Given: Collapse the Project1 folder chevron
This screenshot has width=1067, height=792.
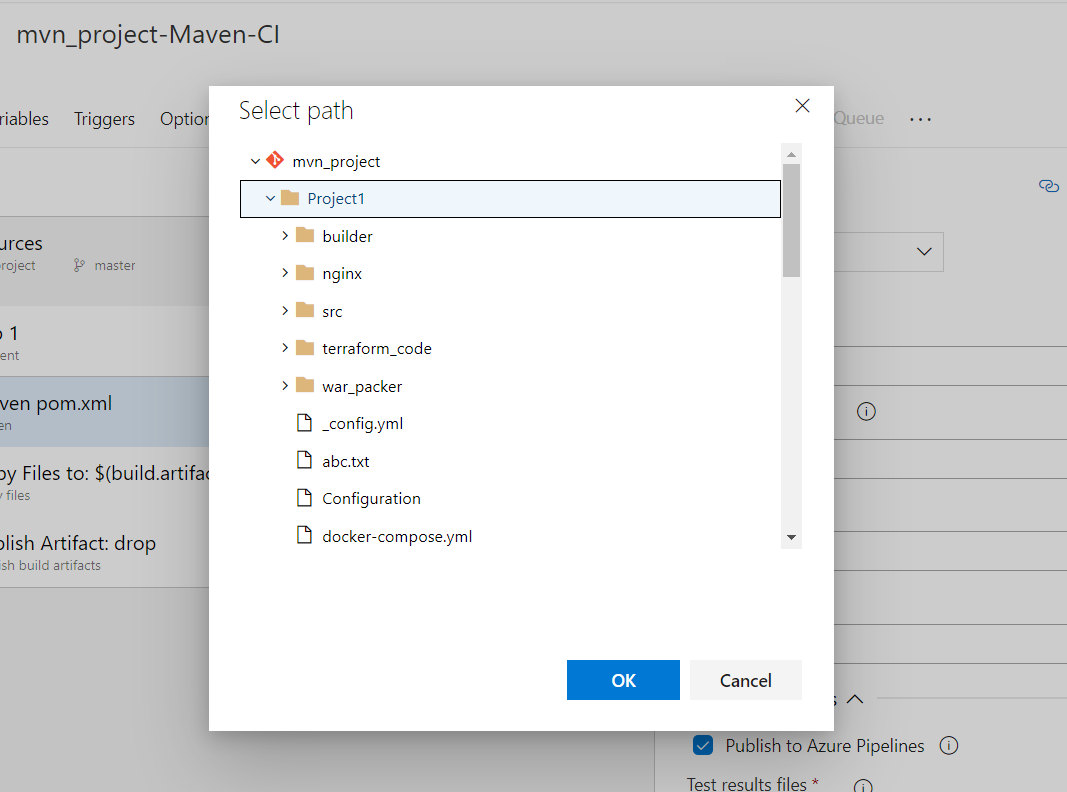Looking at the screenshot, I should click(x=270, y=198).
